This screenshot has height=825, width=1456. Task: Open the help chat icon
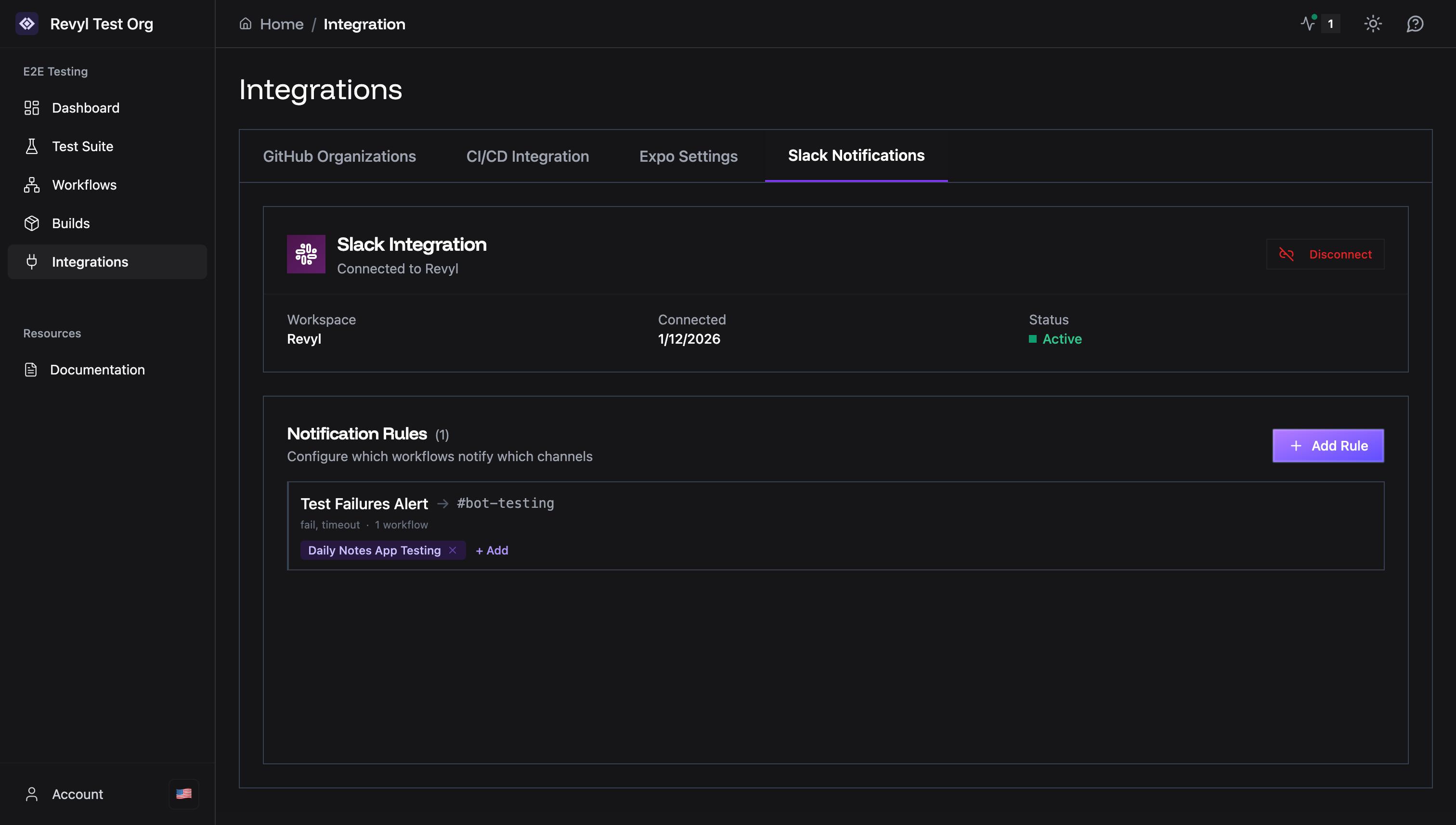coord(1415,24)
